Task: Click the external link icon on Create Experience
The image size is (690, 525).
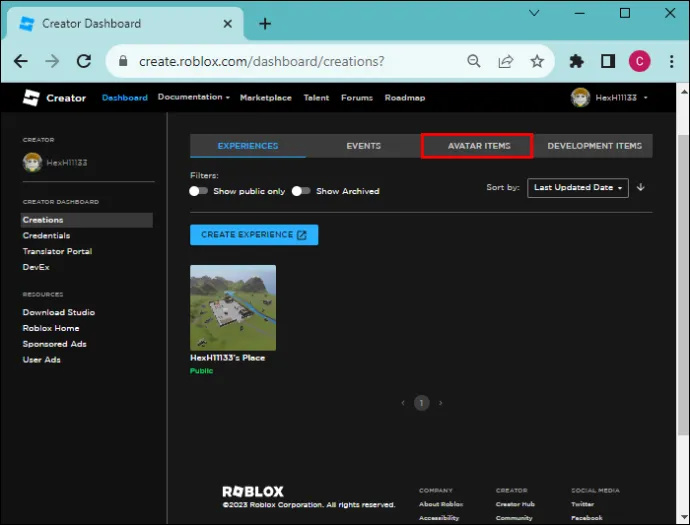Action: pos(302,235)
